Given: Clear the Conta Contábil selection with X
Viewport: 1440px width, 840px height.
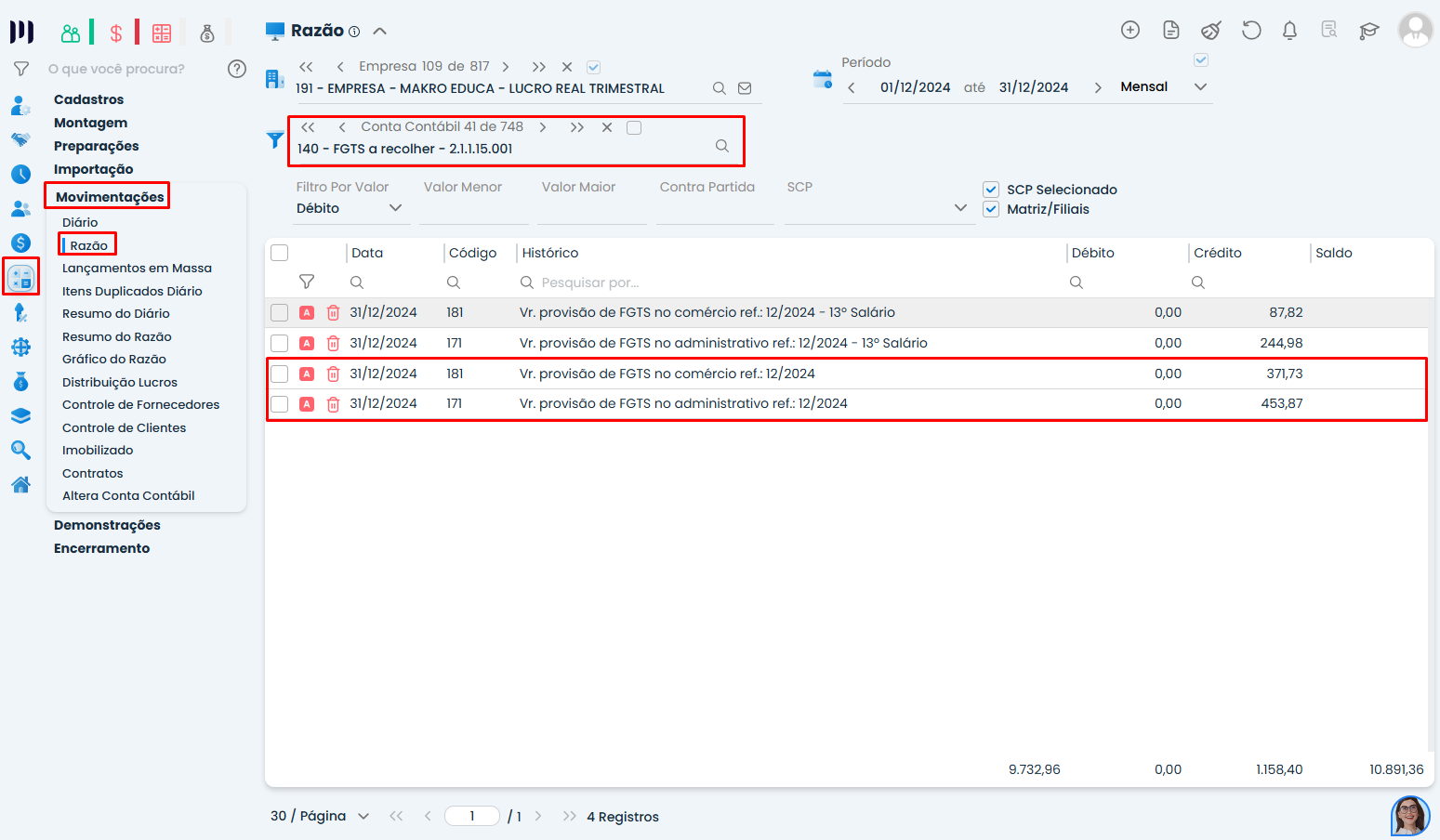Looking at the screenshot, I should click(x=607, y=127).
